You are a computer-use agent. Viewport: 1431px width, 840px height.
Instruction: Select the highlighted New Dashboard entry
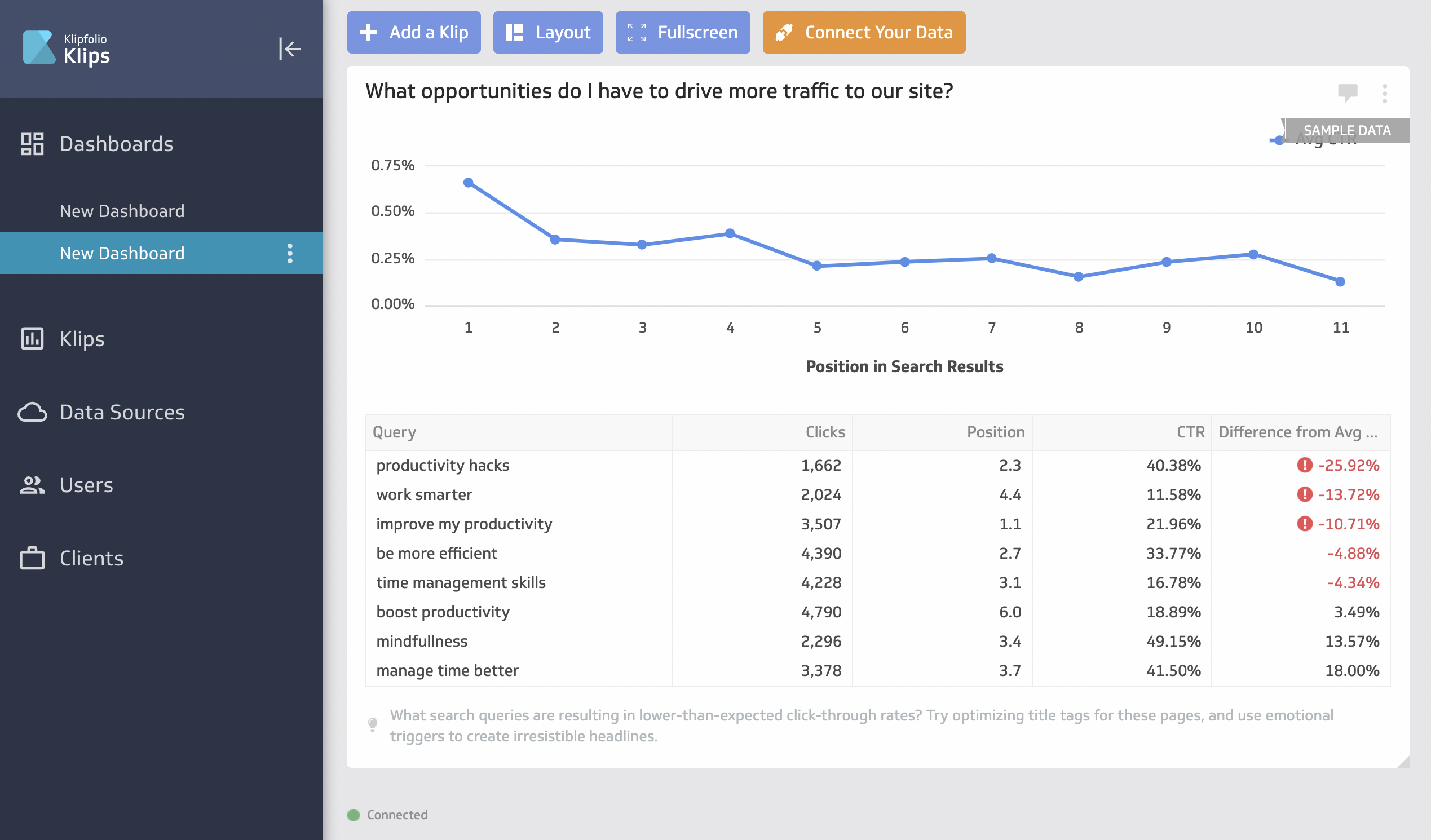coord(122,253)
